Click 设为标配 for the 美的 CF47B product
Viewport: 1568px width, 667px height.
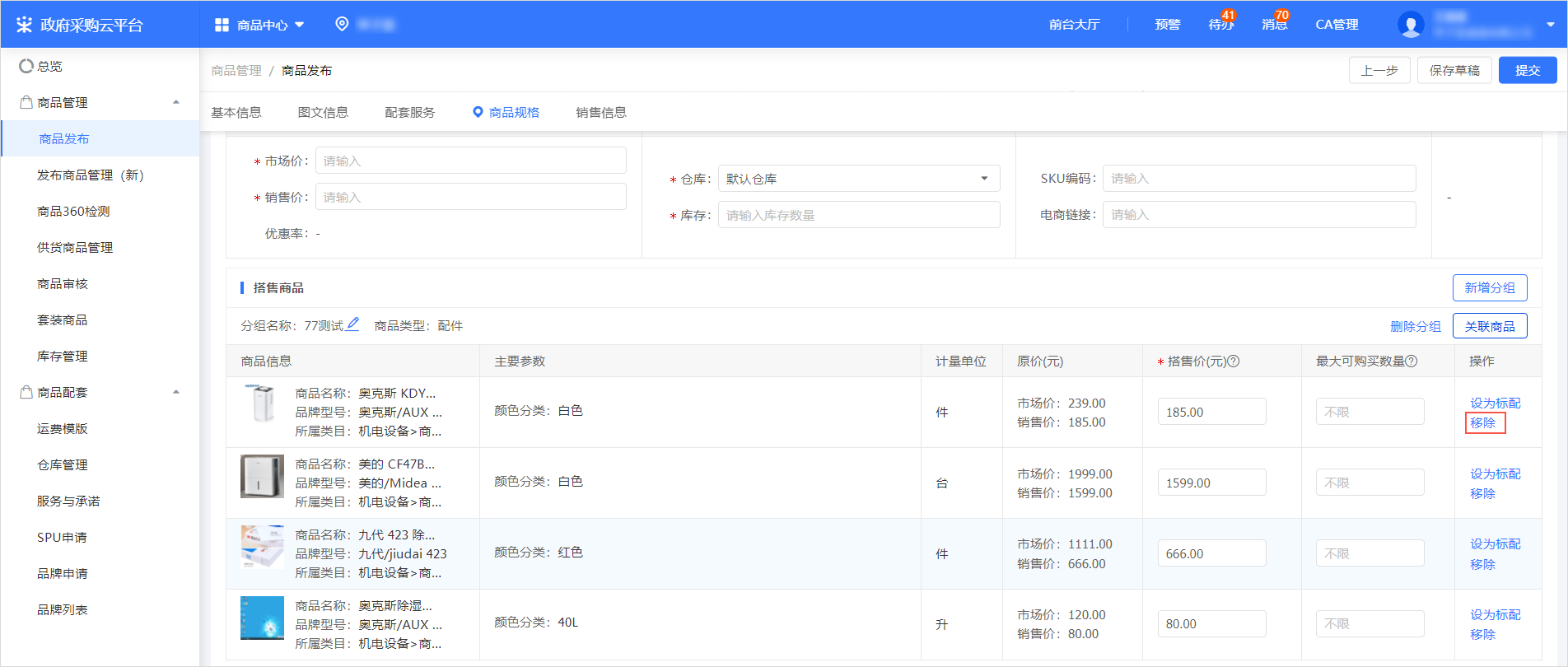pos(1496,473)
